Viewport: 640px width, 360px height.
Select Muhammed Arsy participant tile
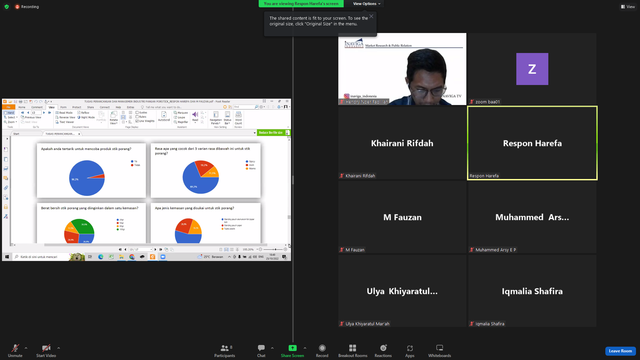coord(532,217)
